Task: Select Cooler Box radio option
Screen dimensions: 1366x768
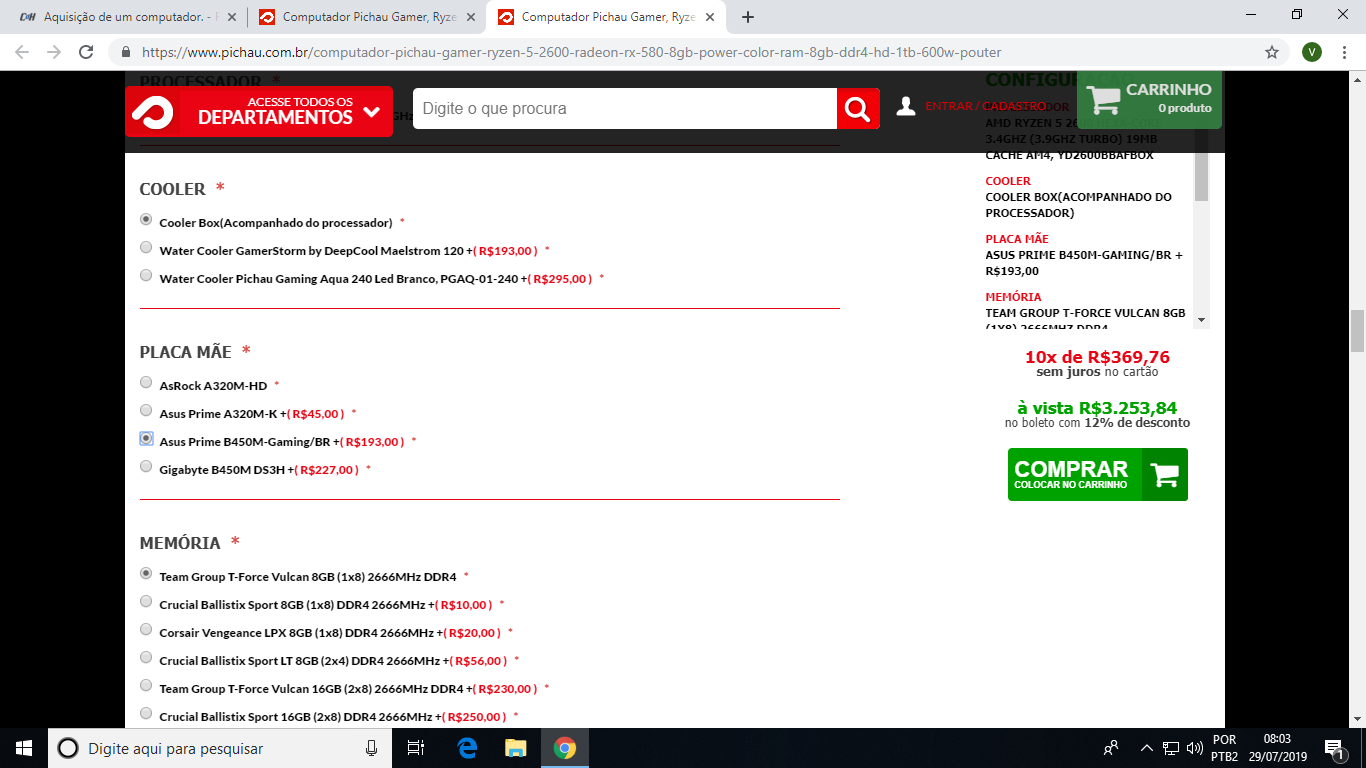Action: 146,219
